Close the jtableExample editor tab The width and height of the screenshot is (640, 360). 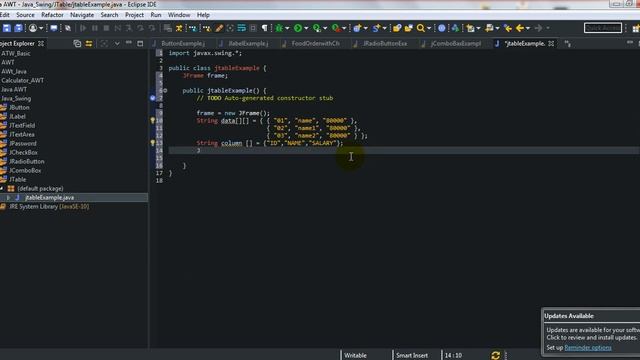551,43
